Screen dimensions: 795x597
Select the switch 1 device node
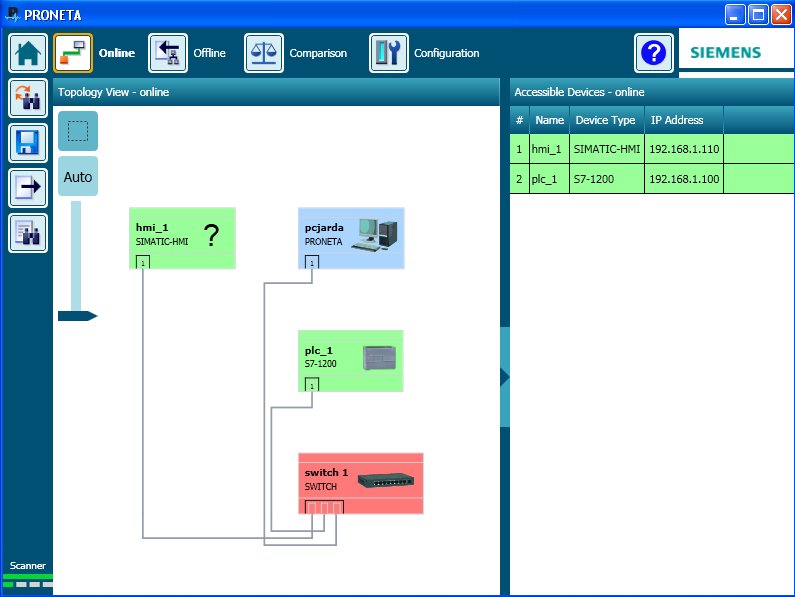[360, 483]
